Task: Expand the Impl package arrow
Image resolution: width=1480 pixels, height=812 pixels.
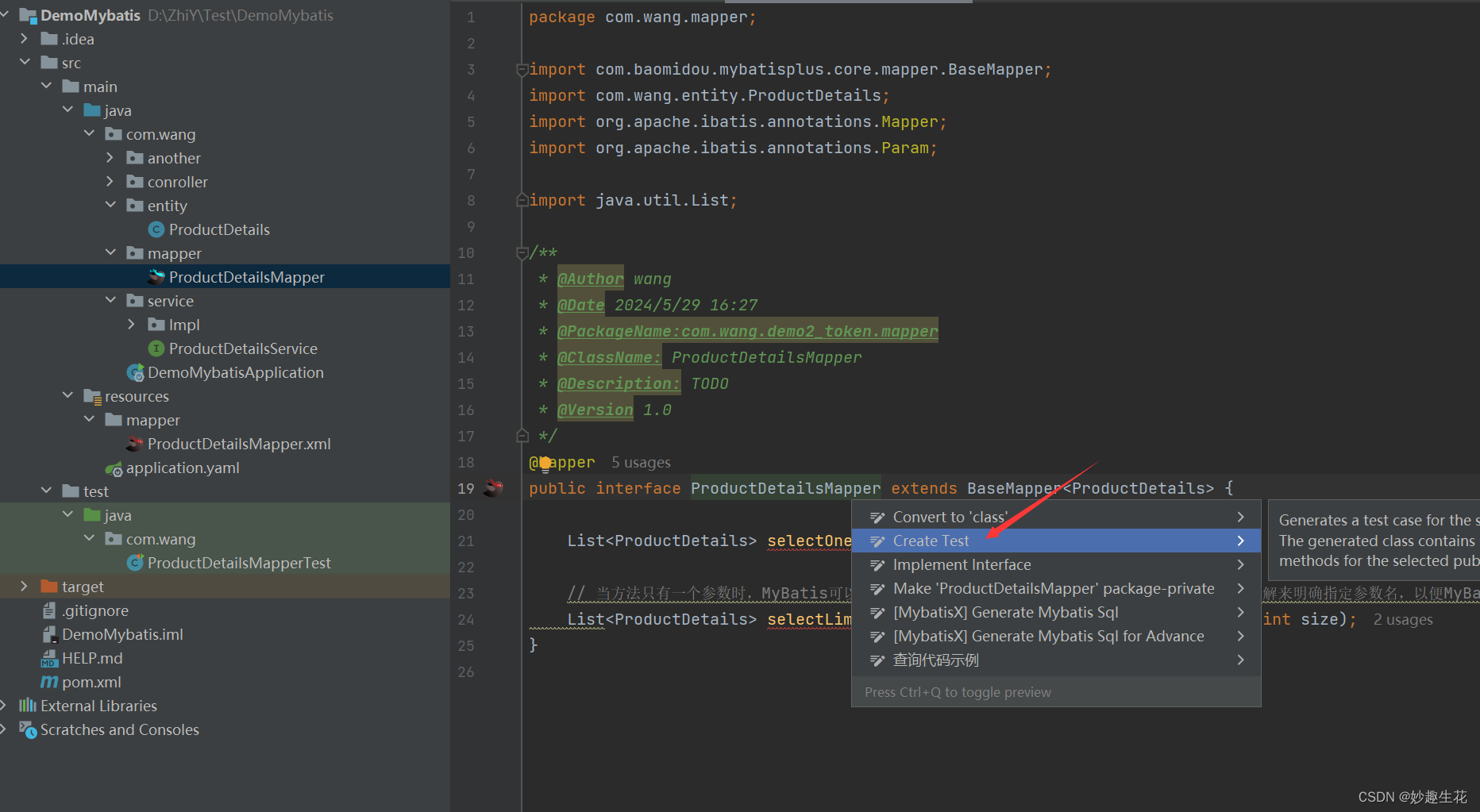Action: point(132,324)
